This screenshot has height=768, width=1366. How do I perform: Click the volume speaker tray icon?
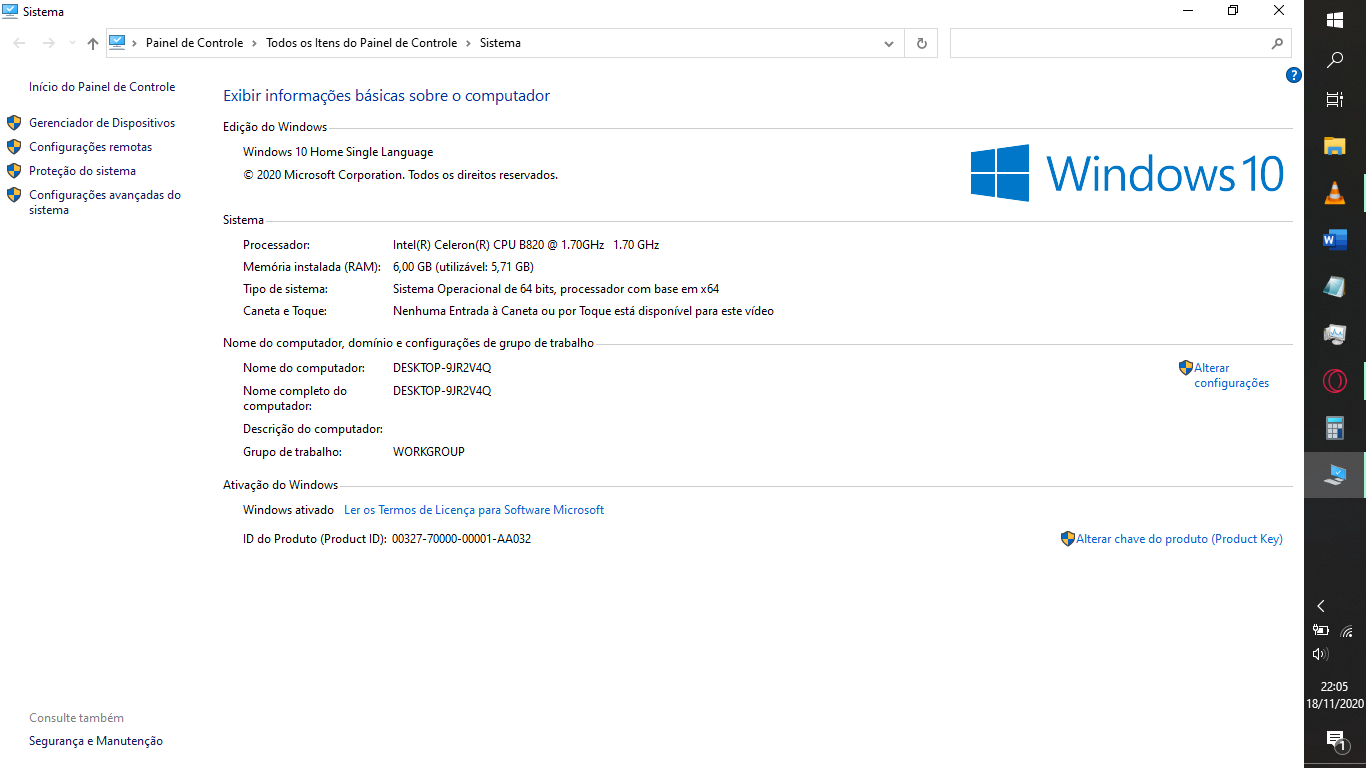[x=1321, y=654]
